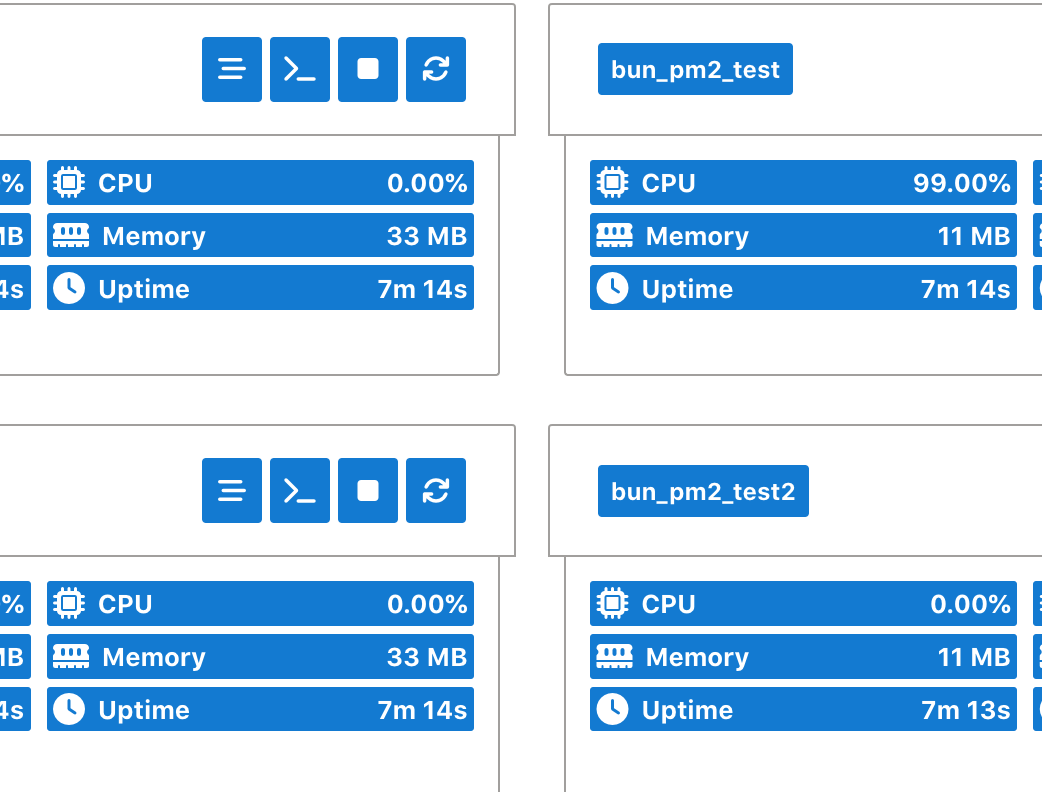Click the Uptime 7m 13s row on bun_pm2_test2

(x=800, y=709)
